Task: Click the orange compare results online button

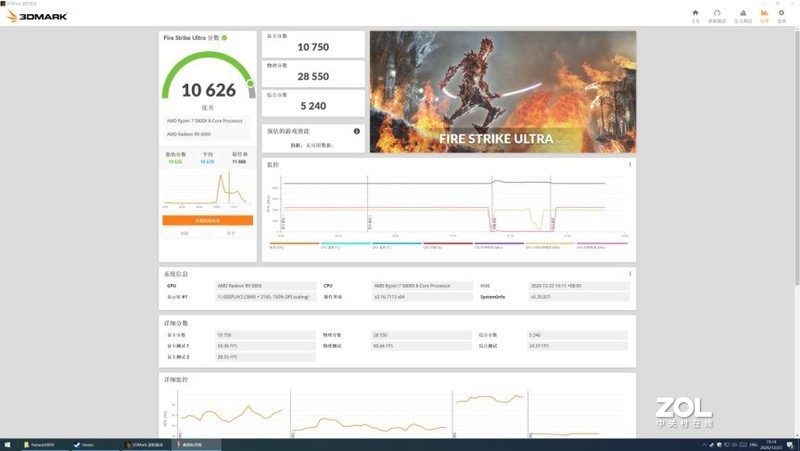Action: (x=208, y=220)
